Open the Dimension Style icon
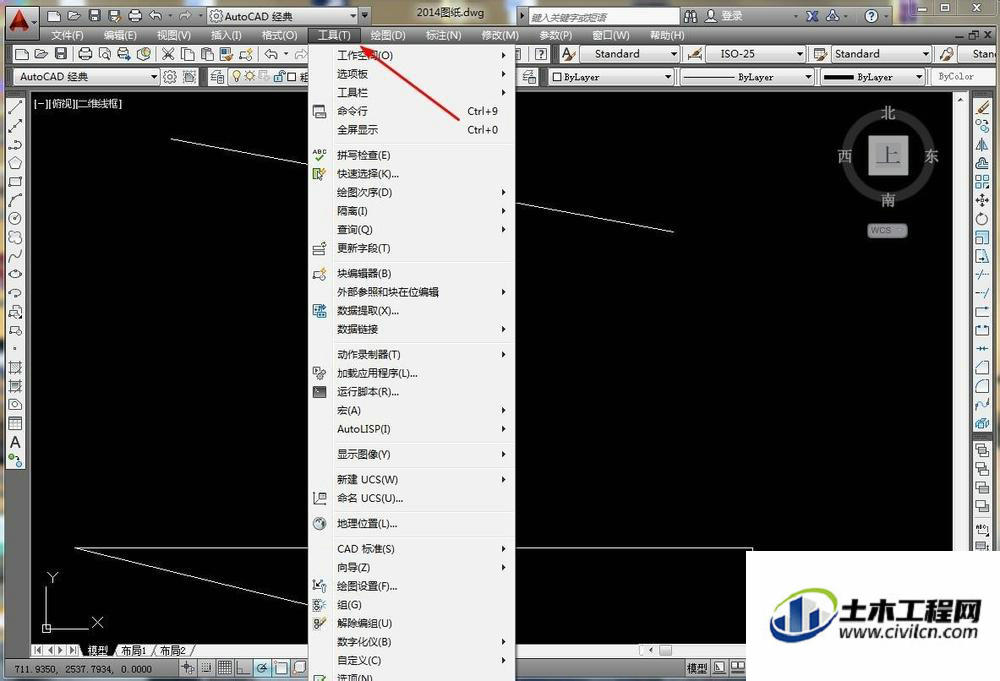Viewport: 1000px width, 681px height. (x=695, y=54)
